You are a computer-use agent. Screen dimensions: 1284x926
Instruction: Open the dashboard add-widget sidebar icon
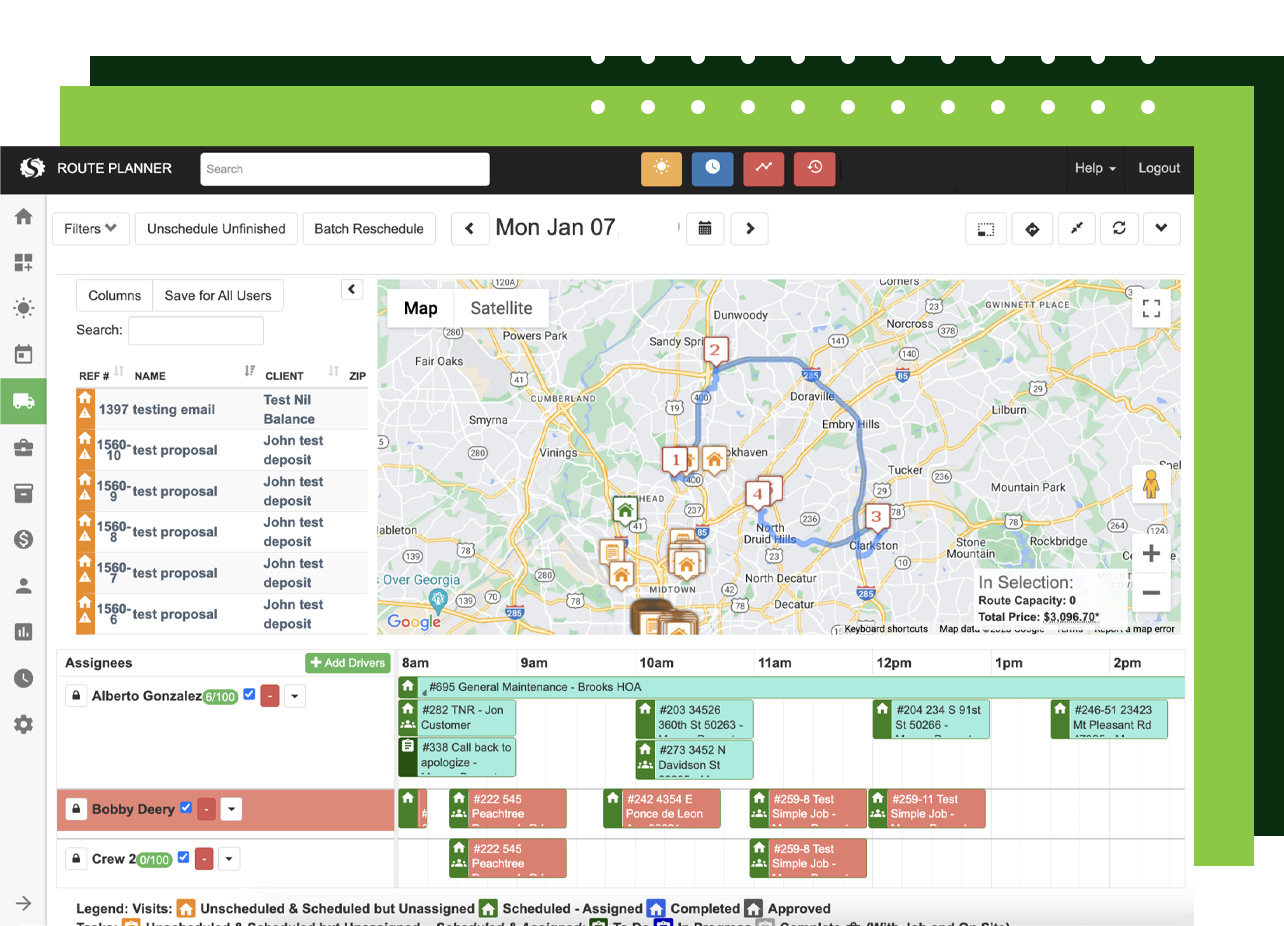23,263
